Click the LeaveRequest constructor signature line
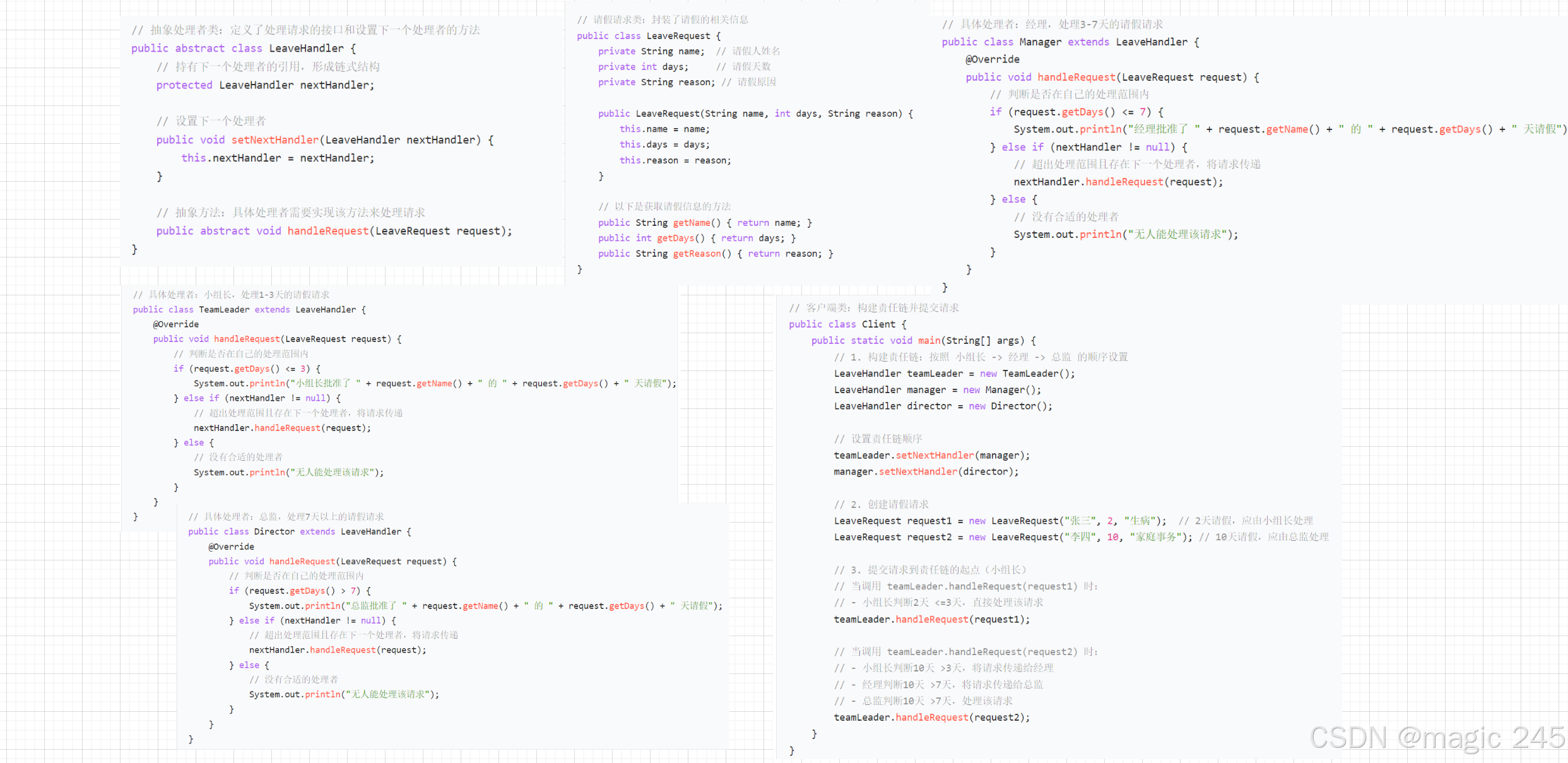Viewport: 1568px width, 763px height. (755, 114)
